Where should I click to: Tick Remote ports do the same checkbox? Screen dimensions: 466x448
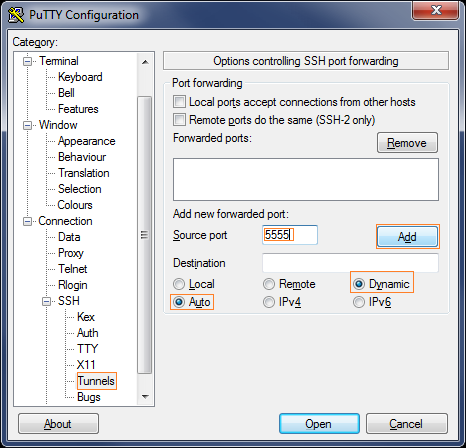[179, 119]
